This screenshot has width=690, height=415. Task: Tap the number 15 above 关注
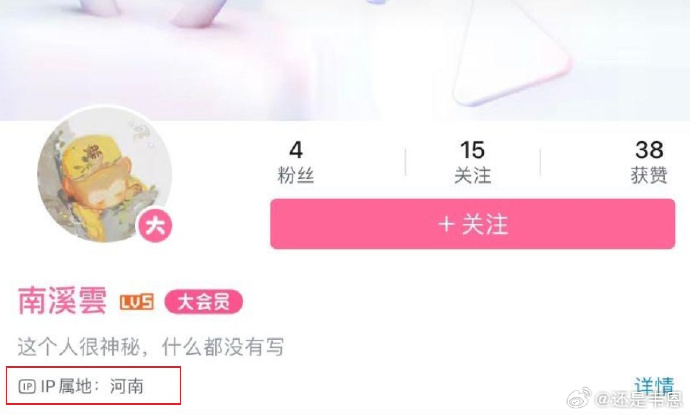473,150
